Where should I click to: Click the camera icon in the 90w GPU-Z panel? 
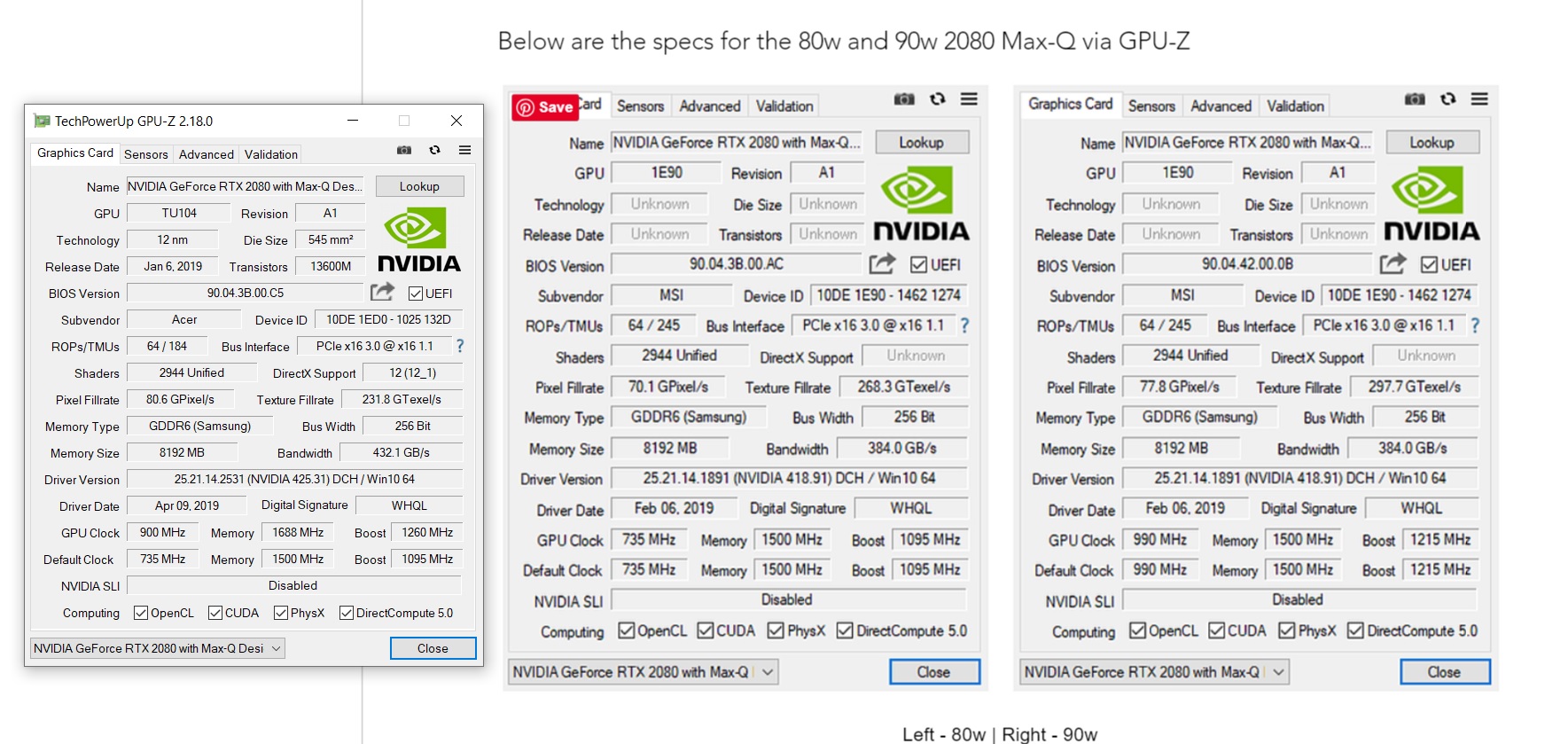pos(1415,99)
